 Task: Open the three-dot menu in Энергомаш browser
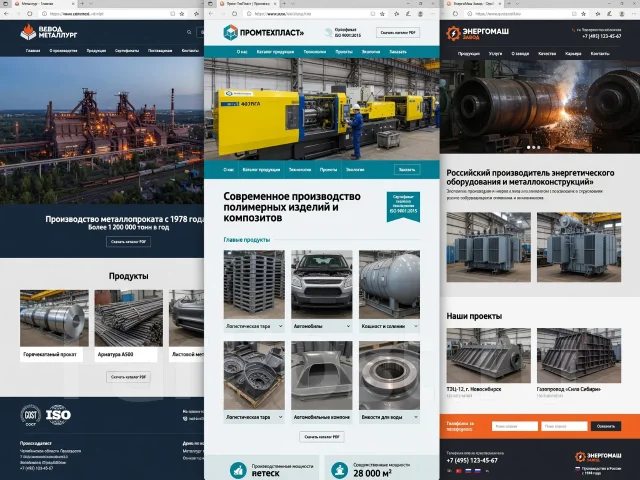[x=634, y=13]
